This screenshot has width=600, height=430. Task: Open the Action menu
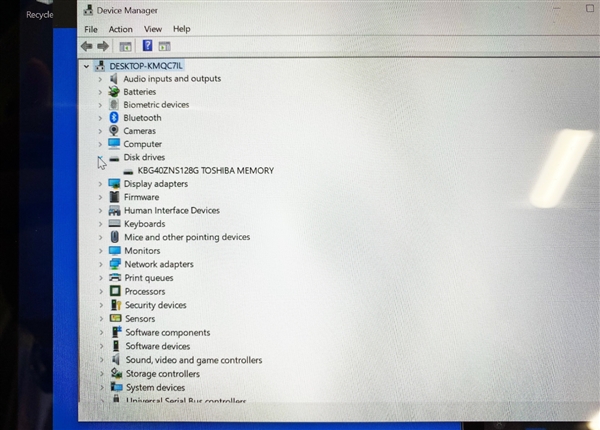tap(121, 29)
